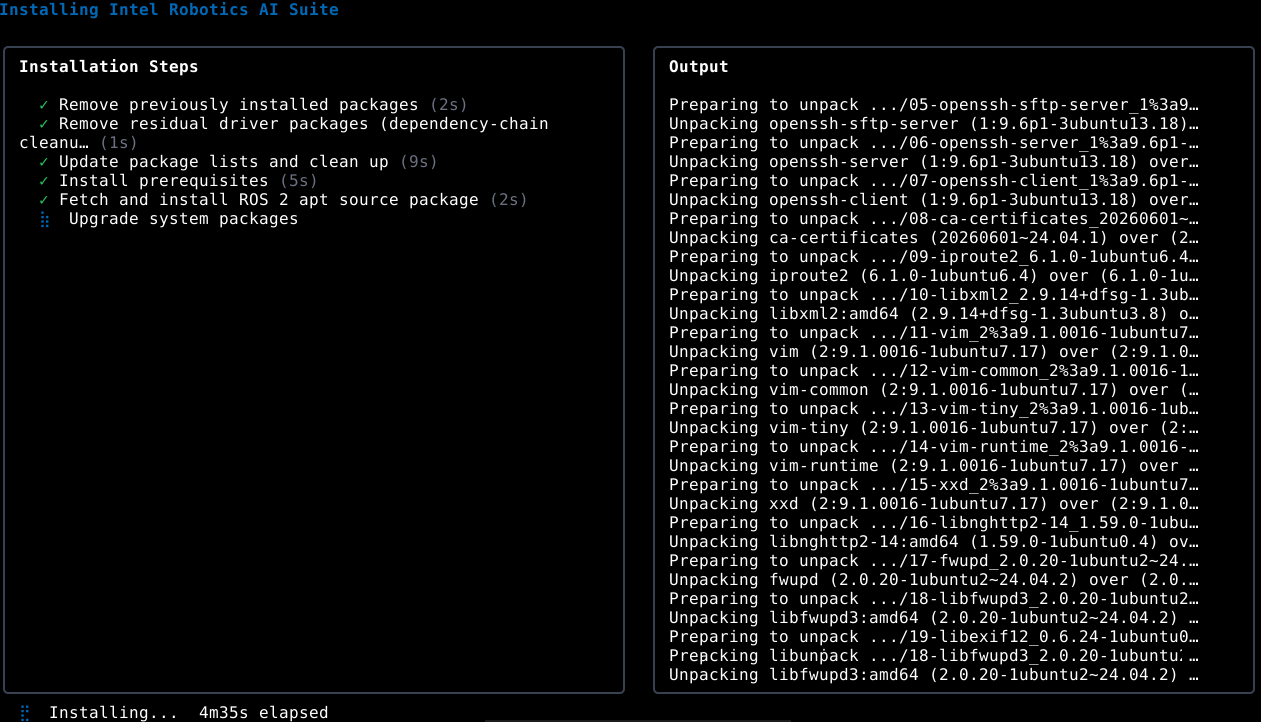
Task: Click checkmark beside Fetch and install ROS 2
Action: (x=44, y=200)
